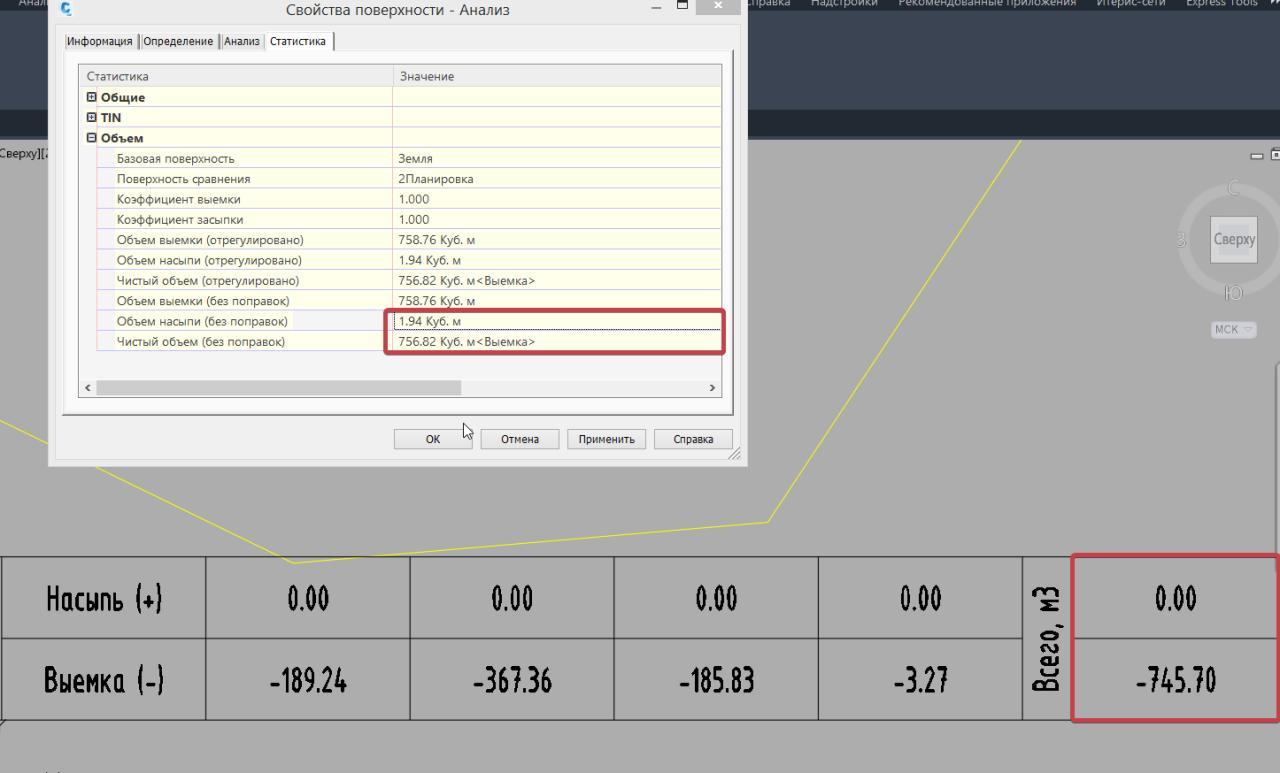The image size is (1280, 773).
Task: Click the 0.00 cell above -185.83
Action: click(x=716, y=598)
